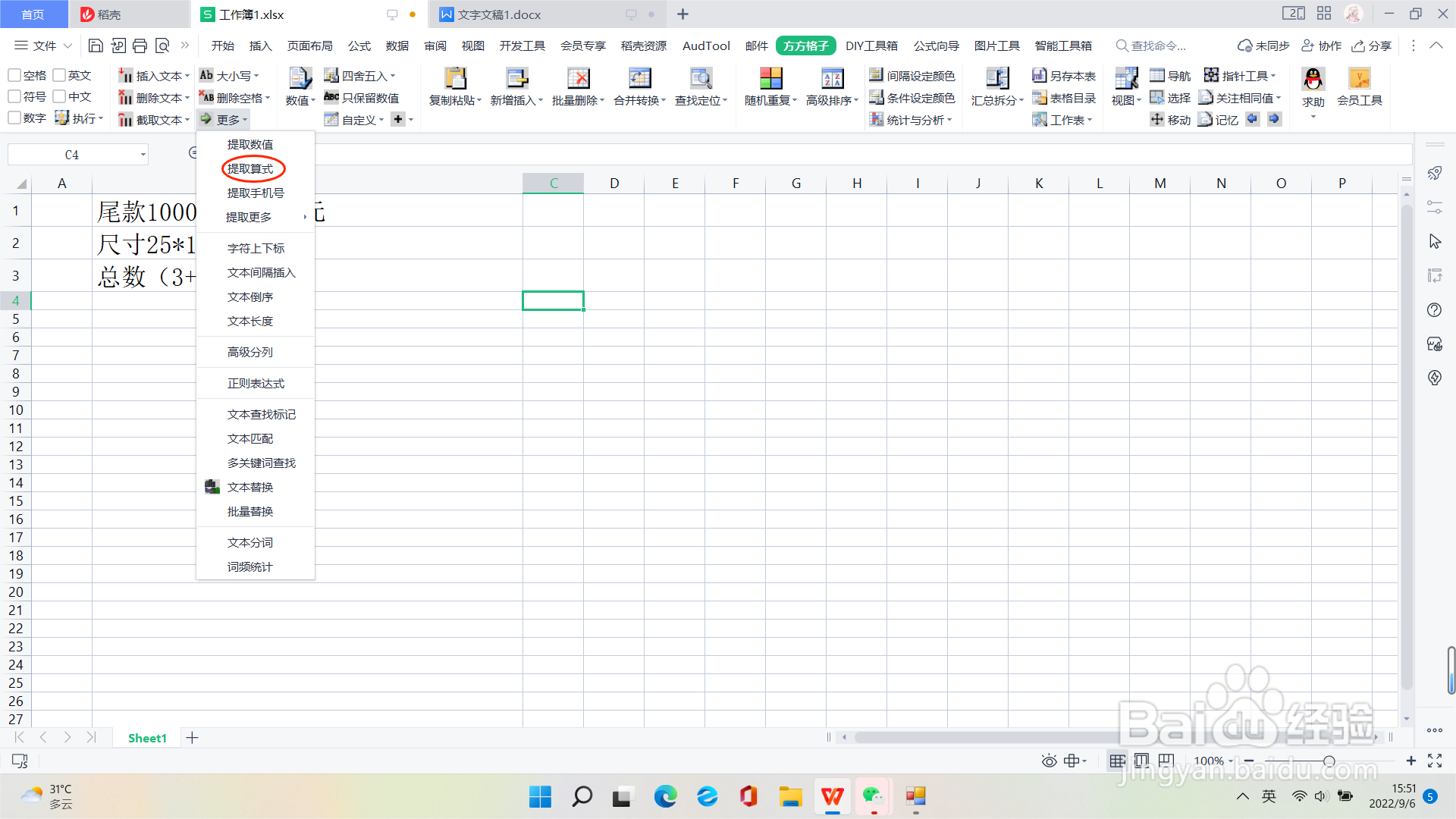The height and width of the screenshot is (819, 1456).
Task: Enable the 空格 checkbox
Action: tap(14, 75)
